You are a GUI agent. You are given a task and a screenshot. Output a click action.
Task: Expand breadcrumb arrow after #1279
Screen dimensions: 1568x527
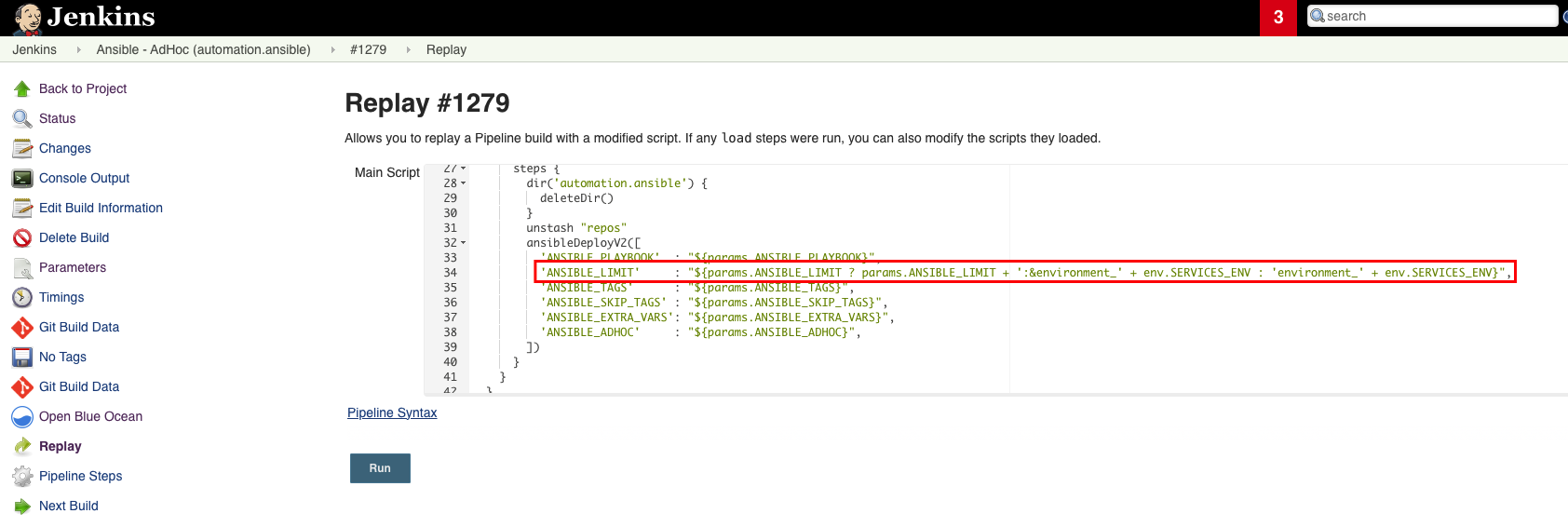(408, 49)
